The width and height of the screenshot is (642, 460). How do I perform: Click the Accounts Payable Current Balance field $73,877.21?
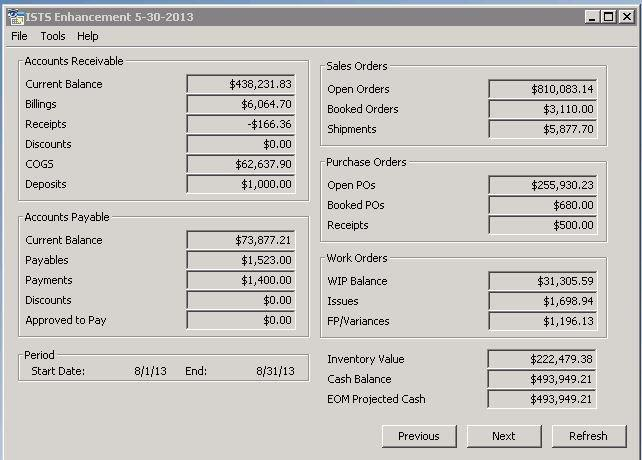[x=241, y=240]
